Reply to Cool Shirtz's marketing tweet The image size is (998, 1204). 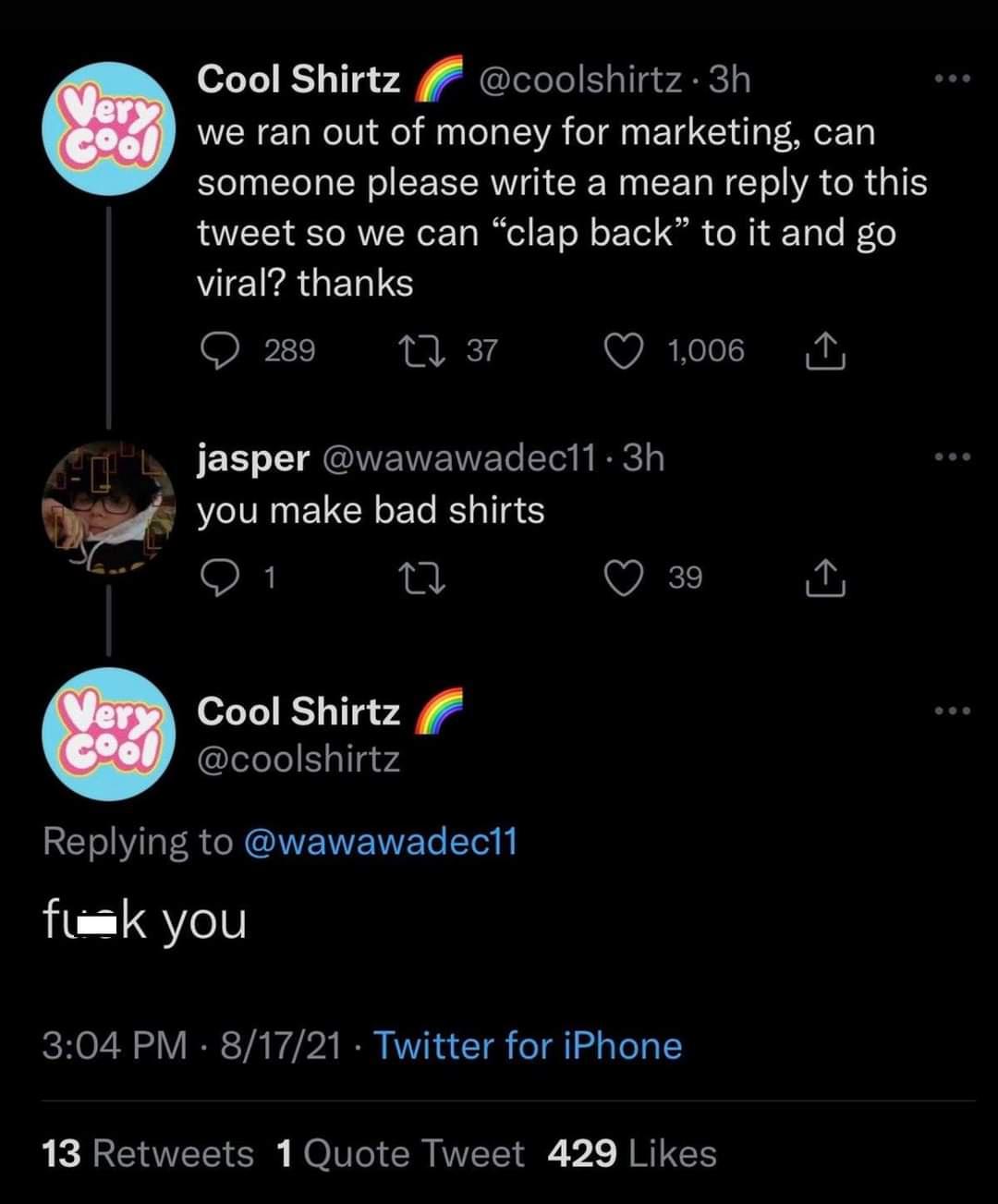click(221, 351)
